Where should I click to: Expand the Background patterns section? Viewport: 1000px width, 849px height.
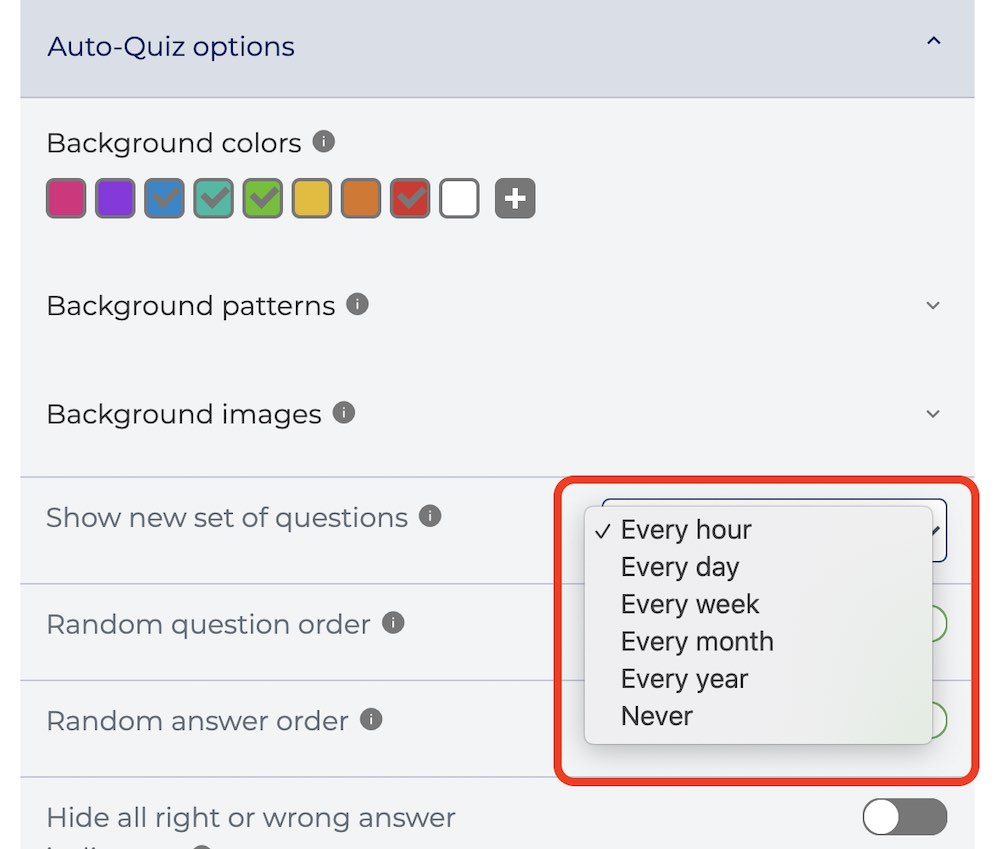coord(932,306)
